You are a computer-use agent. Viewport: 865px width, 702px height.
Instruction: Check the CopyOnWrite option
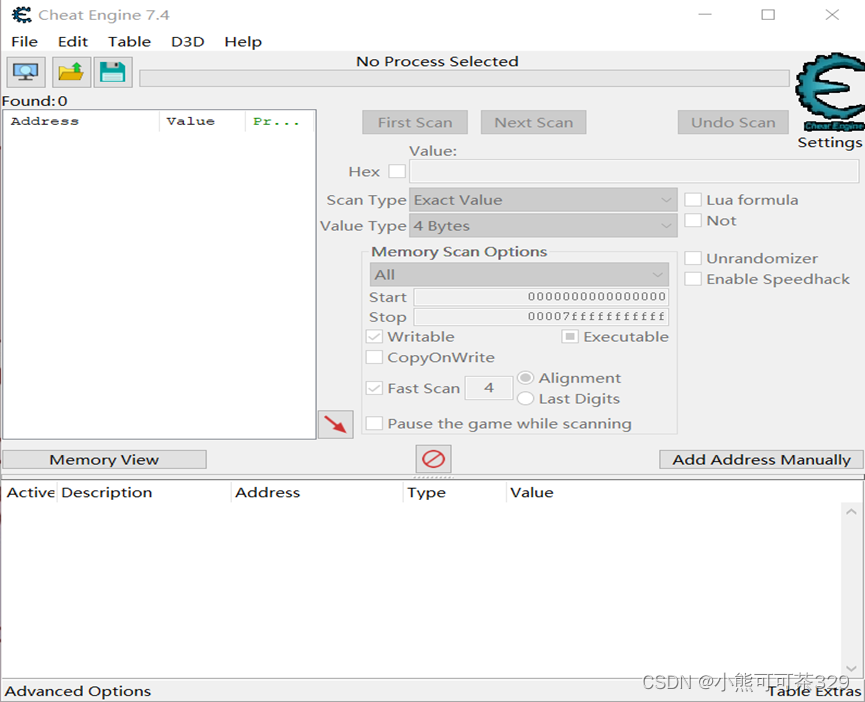pyautogui.click(x=374, y=357)
